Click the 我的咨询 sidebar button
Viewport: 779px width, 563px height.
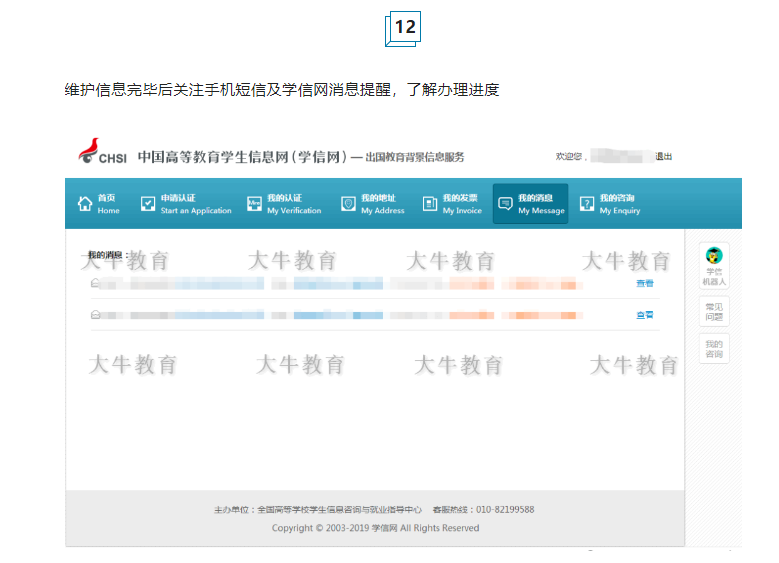pos(714,349)
